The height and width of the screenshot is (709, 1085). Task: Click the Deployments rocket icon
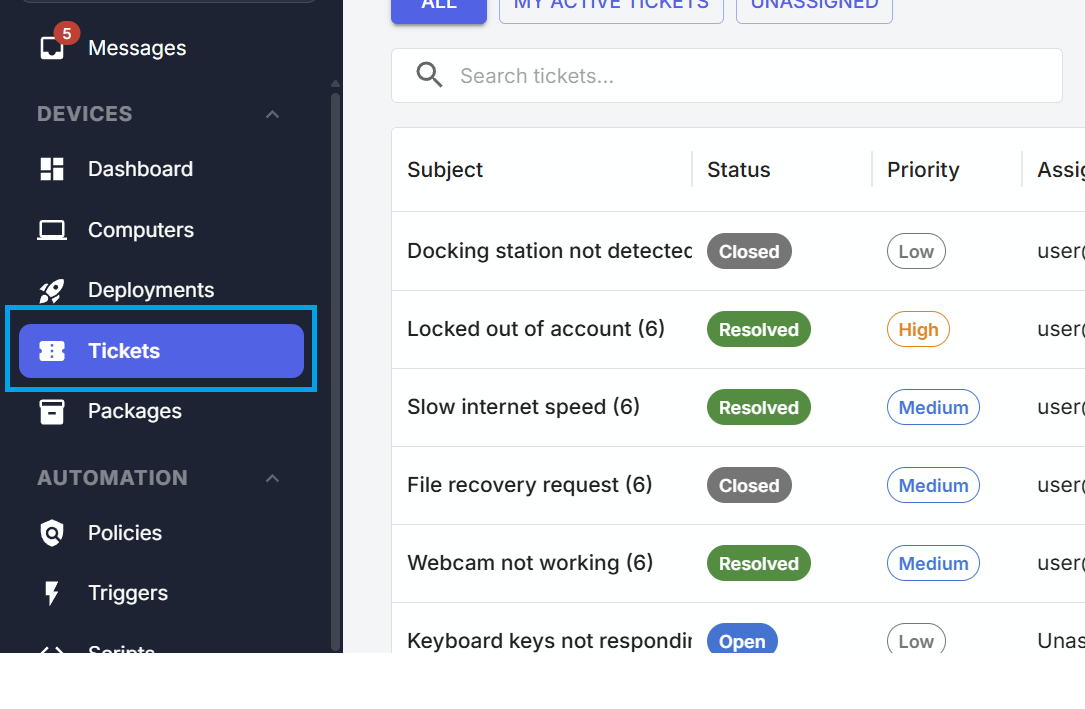[51, 289]
